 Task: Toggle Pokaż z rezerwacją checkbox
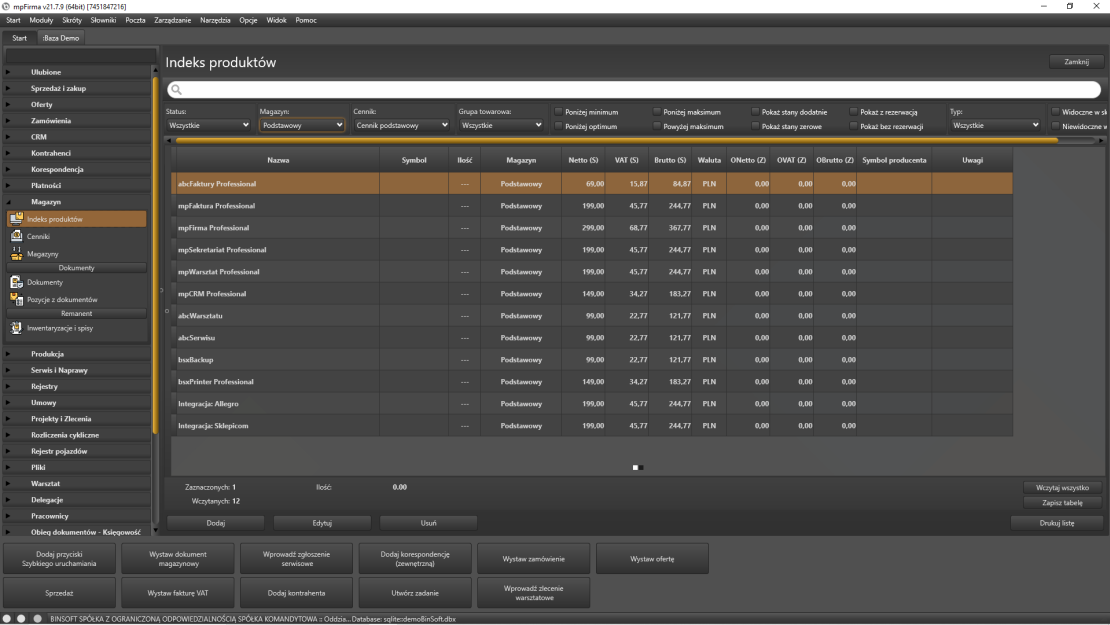tap(854, 112)
